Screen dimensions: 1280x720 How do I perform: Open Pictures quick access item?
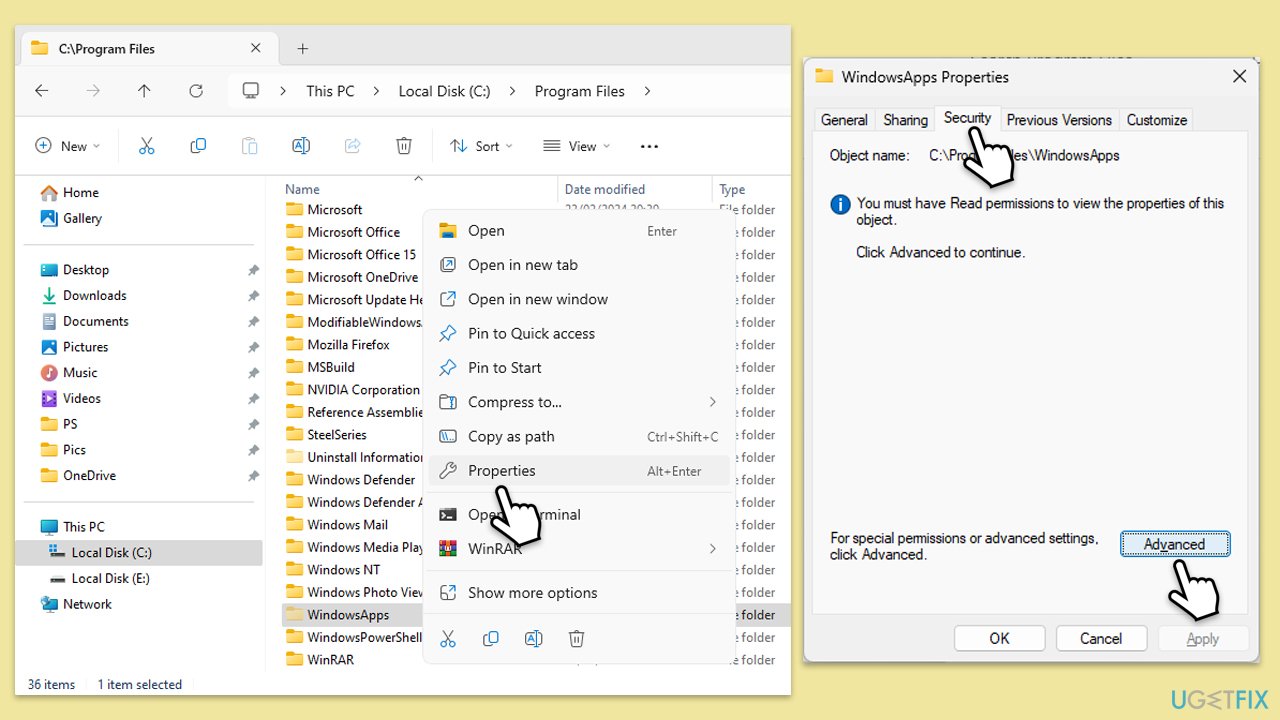point(74,347)
